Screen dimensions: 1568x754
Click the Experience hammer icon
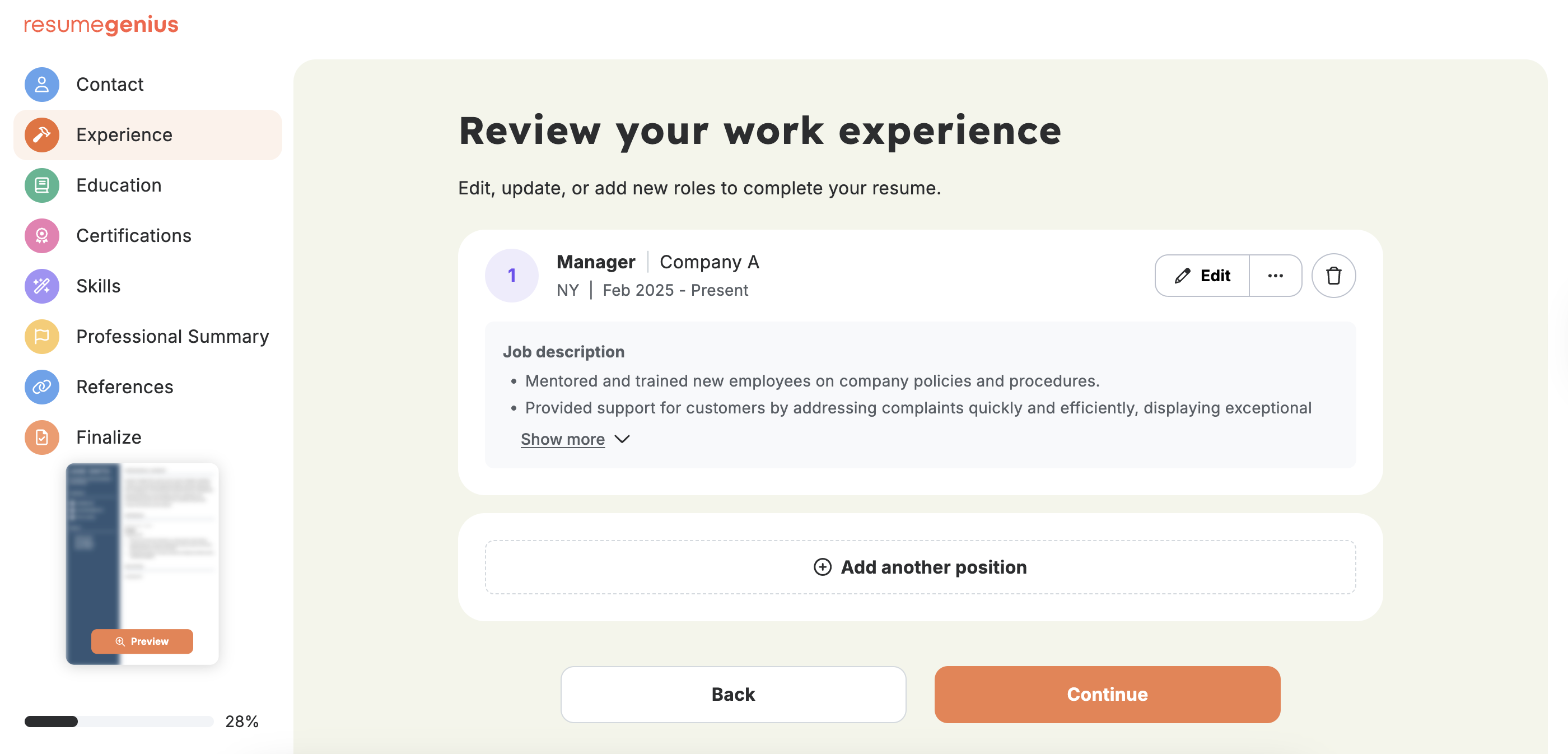[x=41, y=134]
